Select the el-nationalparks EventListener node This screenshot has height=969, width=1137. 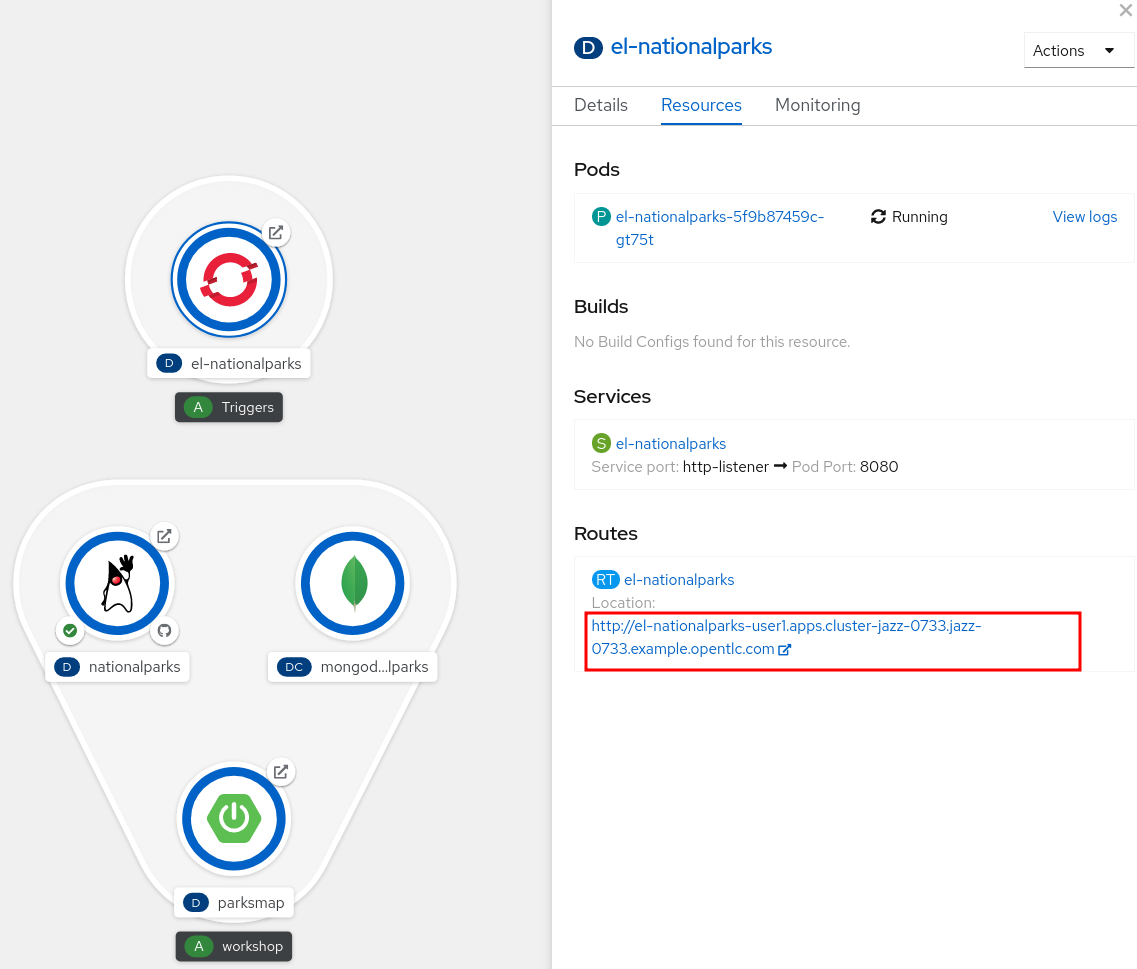(x=229, y=280)
